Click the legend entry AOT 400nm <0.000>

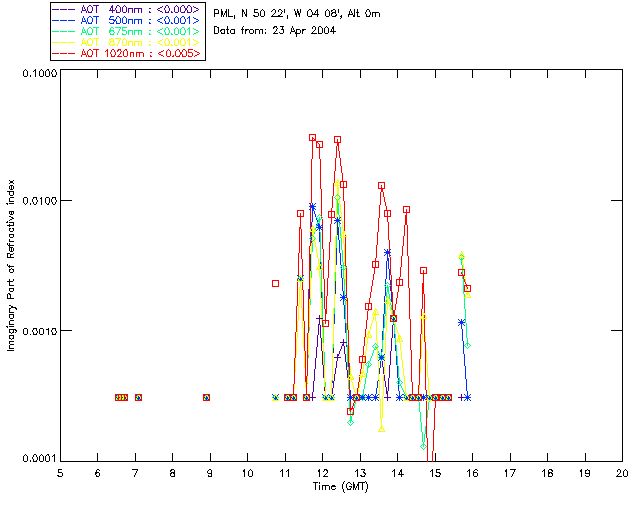click(x=127, y=9)
